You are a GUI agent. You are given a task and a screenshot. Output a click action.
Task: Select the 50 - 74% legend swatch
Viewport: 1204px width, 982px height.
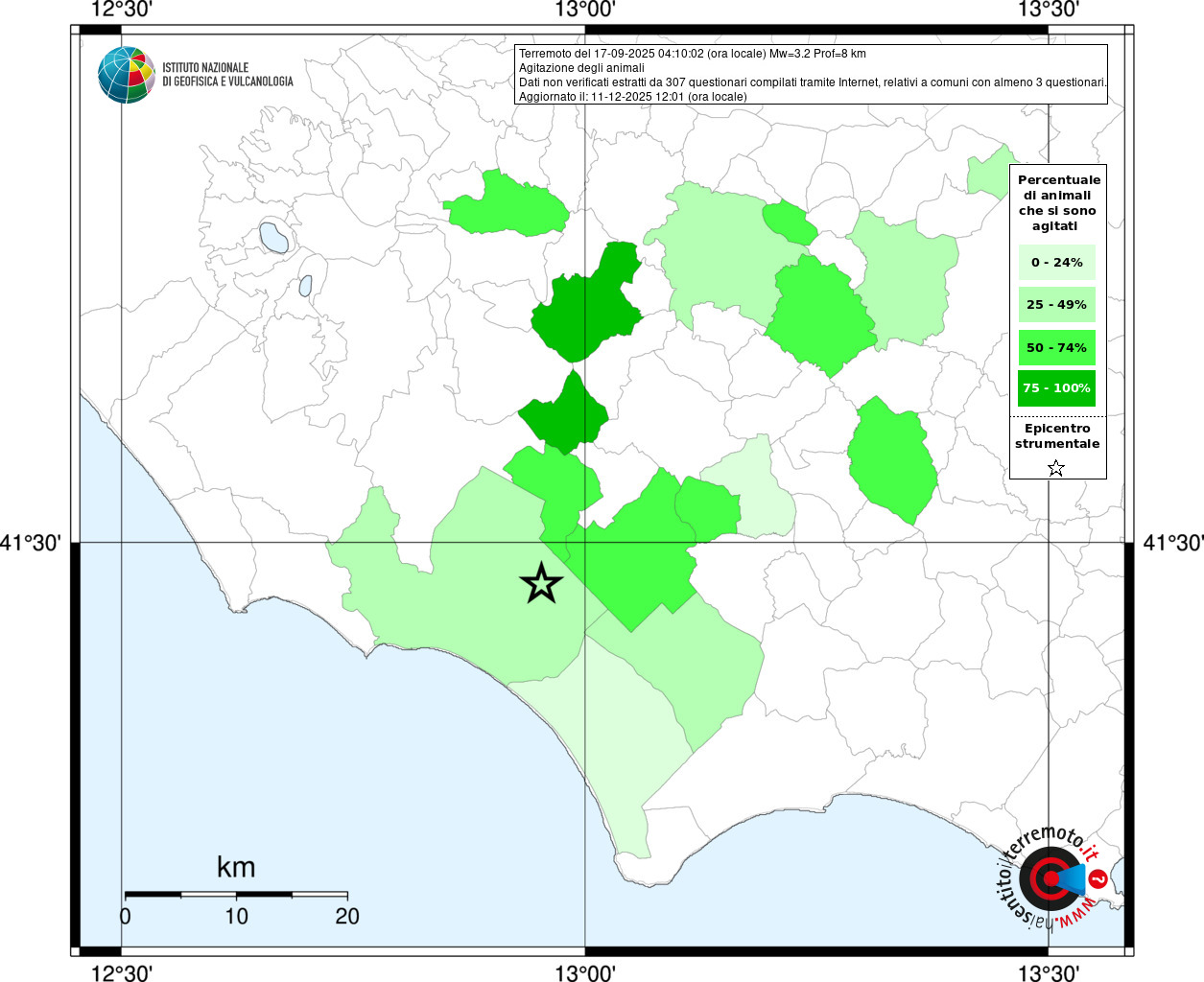click(x=1057, y=347)
